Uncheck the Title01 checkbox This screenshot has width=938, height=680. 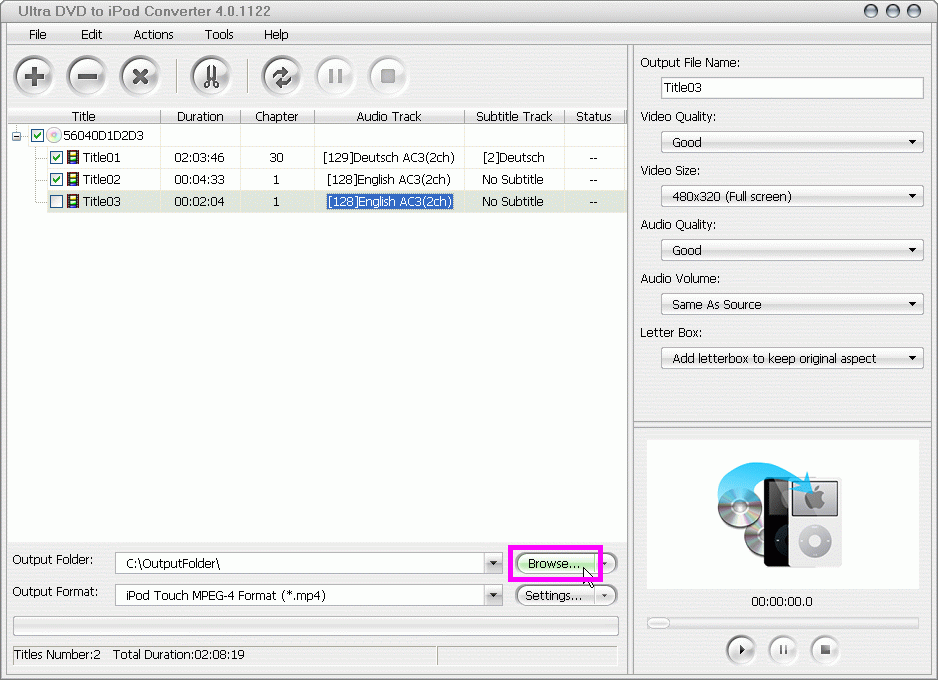[56, 158]
